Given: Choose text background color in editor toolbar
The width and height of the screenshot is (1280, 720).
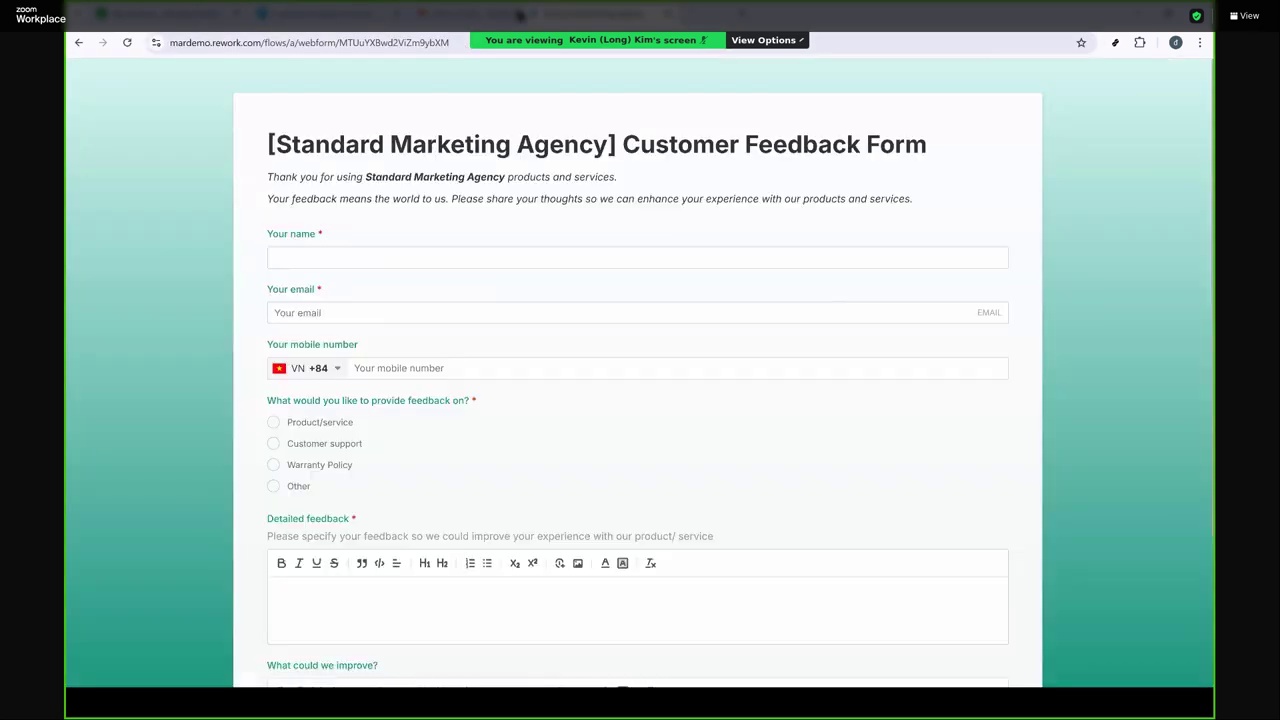Looking at the screenshot, I should (622, 563).
